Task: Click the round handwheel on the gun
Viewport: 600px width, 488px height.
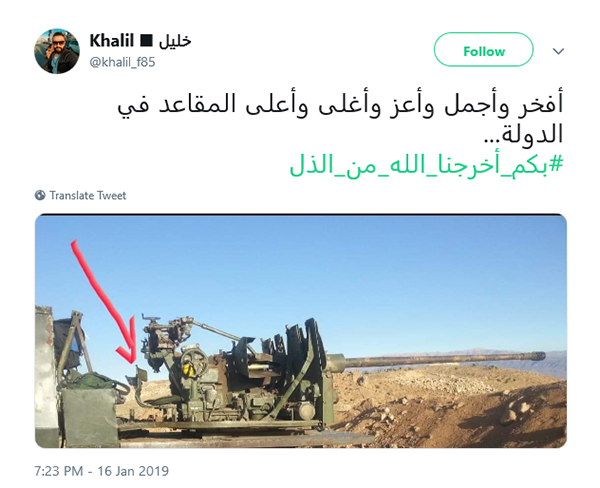Action: click(194, 362)
